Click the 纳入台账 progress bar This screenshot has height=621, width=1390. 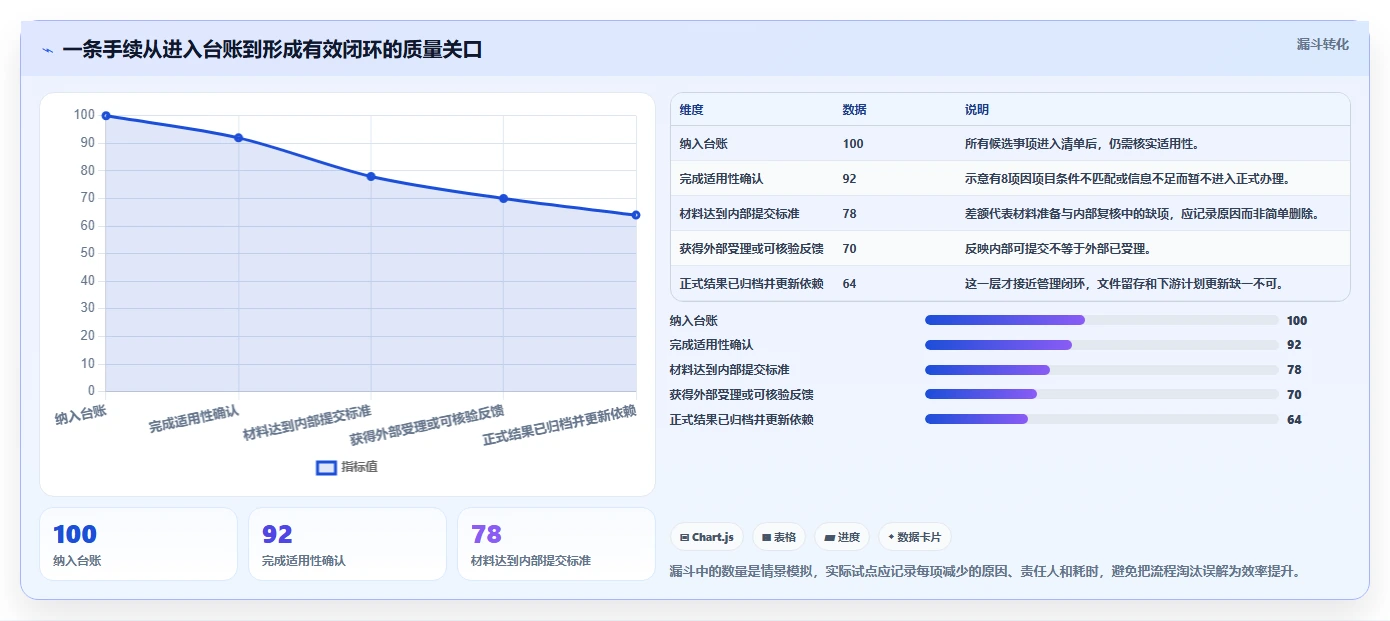pyautogui.click(x=1101, y=320)
